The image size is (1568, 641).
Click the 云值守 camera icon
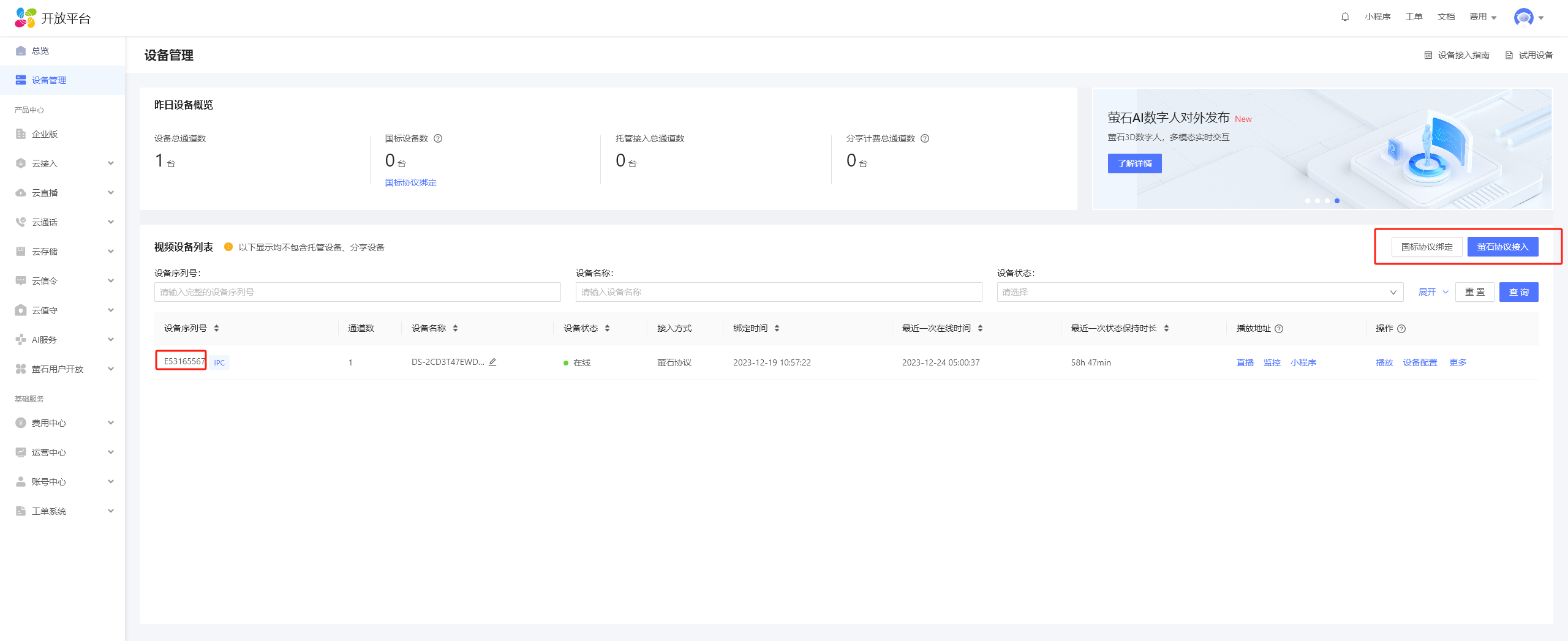click(21, 310)
